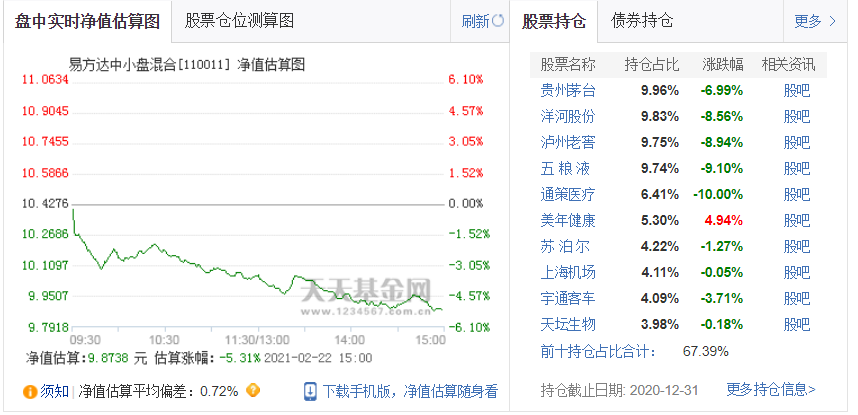Click the question mark help icon
This screenshot has width=858, height=415.
(x=253, y=391)
